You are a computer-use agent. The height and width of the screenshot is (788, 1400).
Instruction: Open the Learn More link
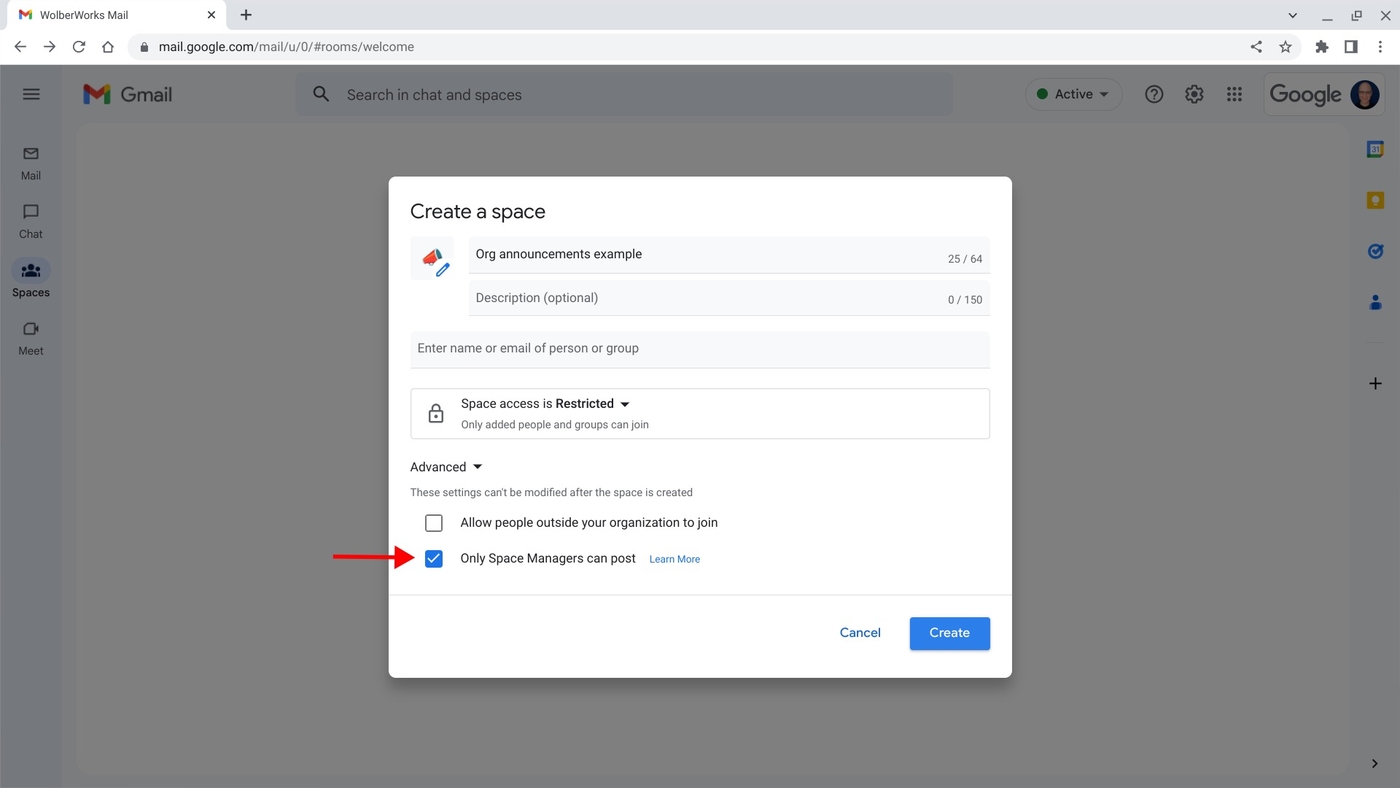674,559
